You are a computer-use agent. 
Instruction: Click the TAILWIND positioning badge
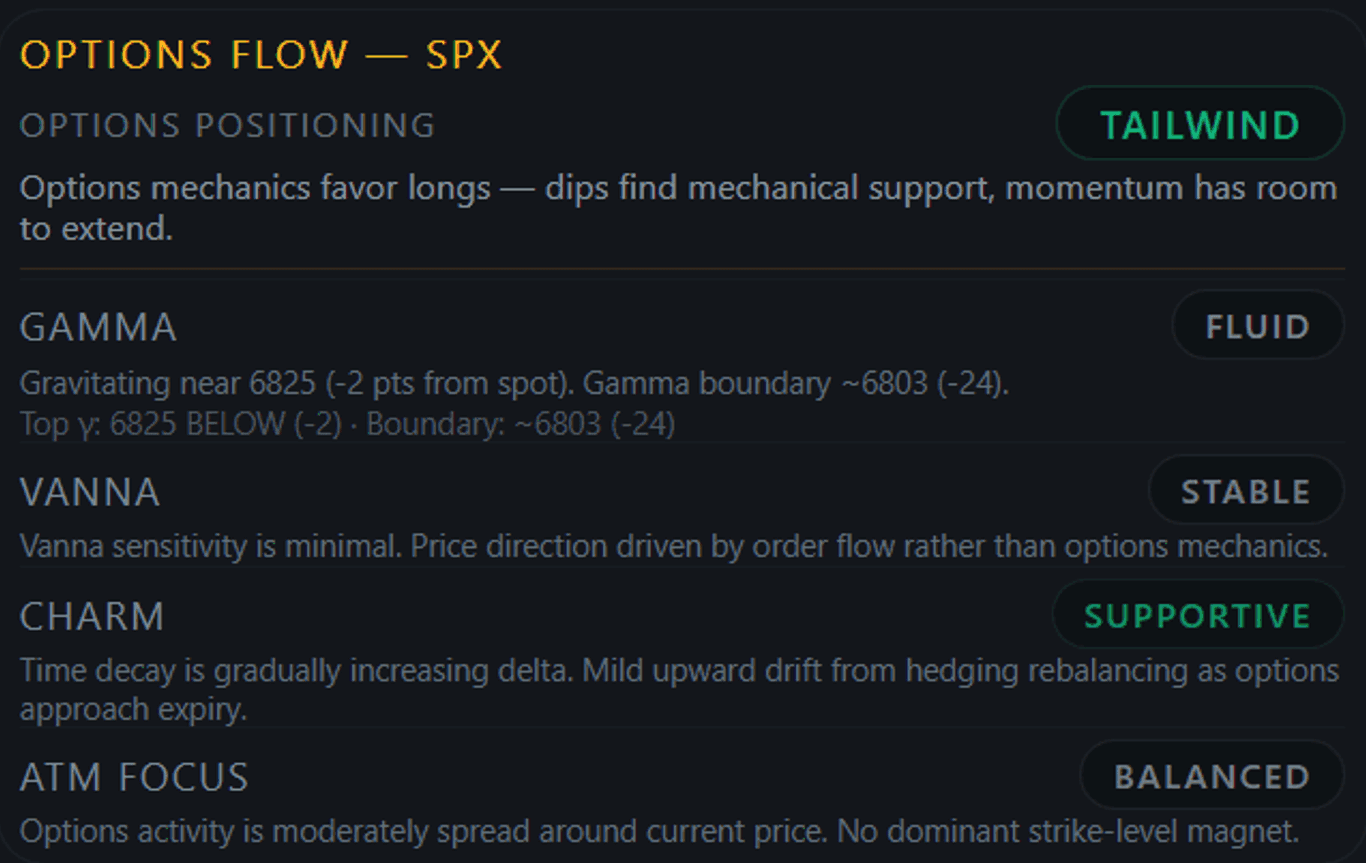click(1199, 123)
